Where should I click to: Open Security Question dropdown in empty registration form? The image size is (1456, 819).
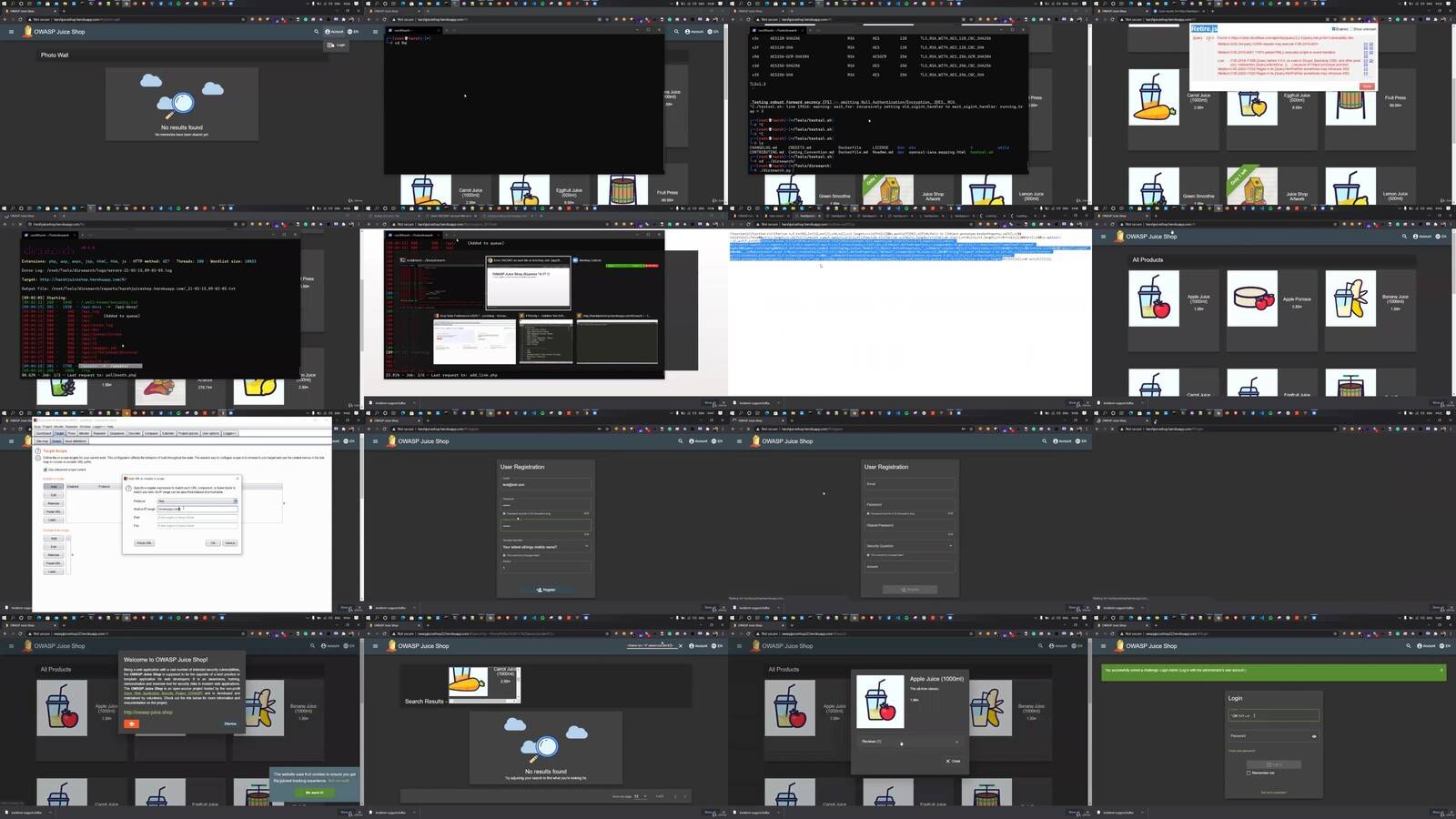coord(909,546)
